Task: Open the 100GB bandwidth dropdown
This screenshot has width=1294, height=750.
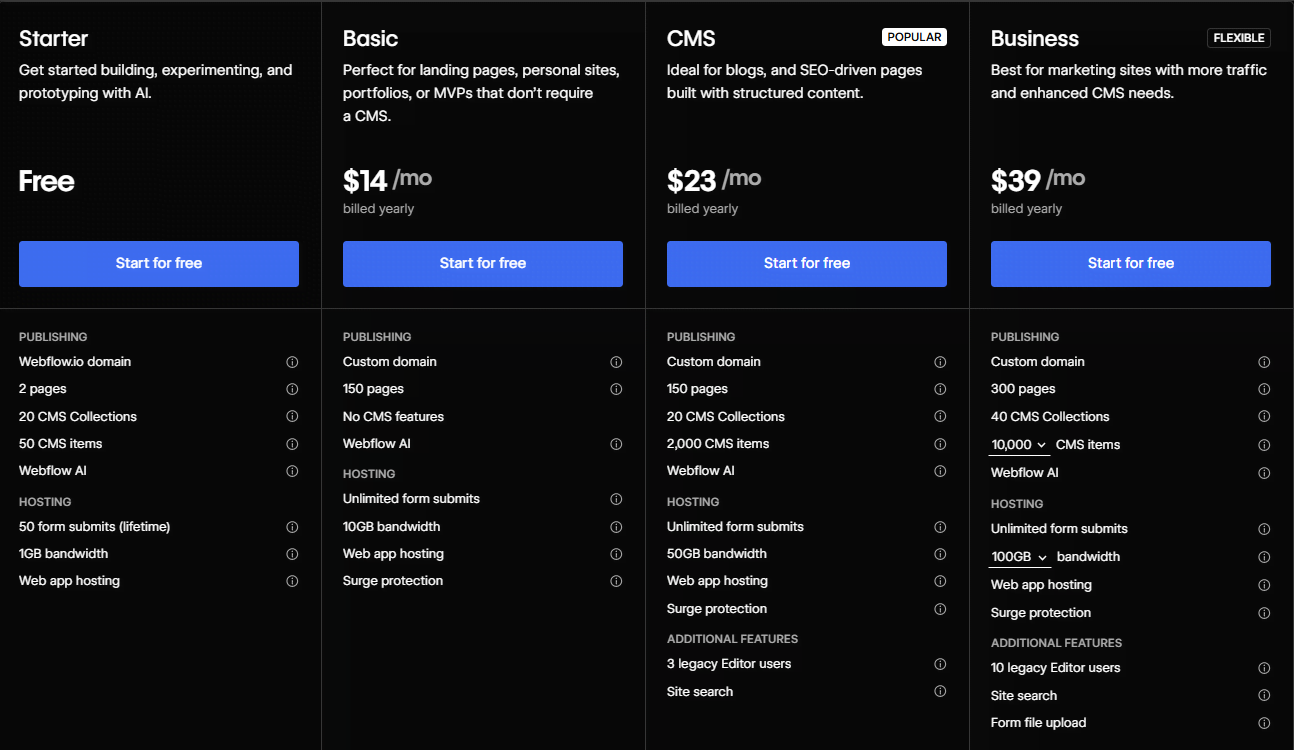Action: [1019, 556]
